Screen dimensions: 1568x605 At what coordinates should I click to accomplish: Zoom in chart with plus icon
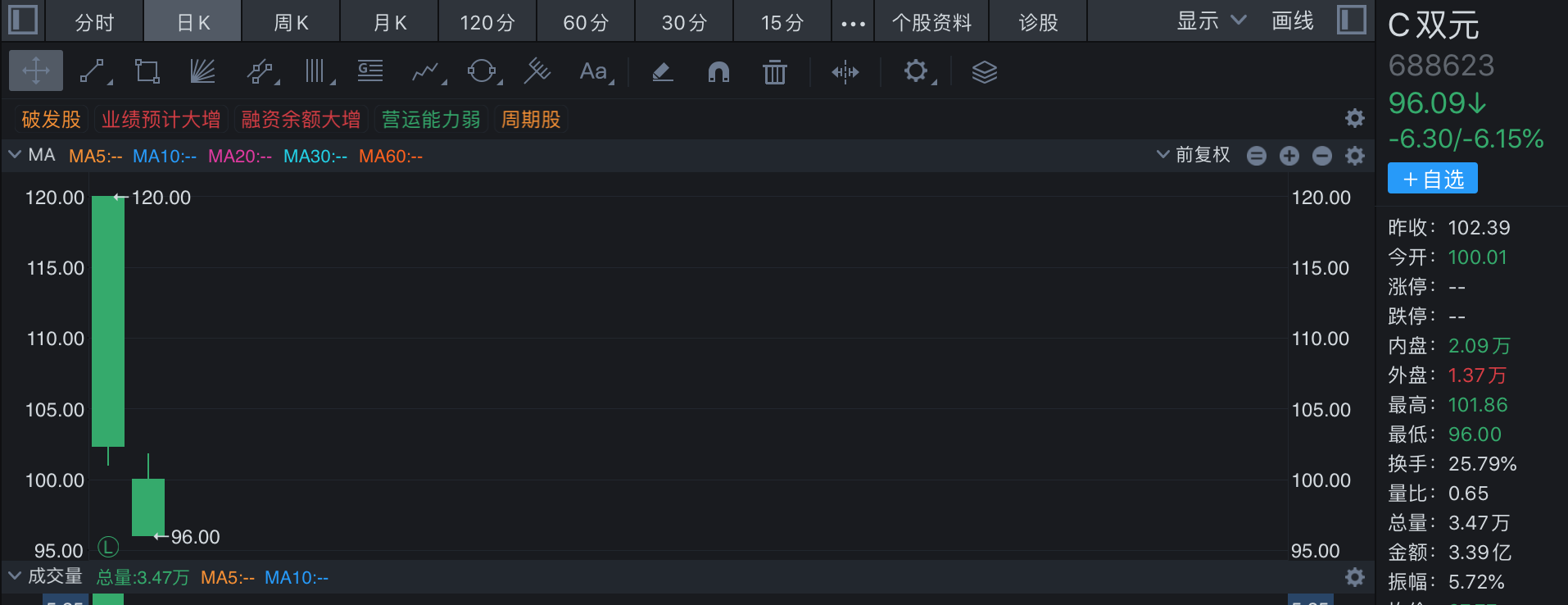pyautogui.click(x=1289, y=156)
